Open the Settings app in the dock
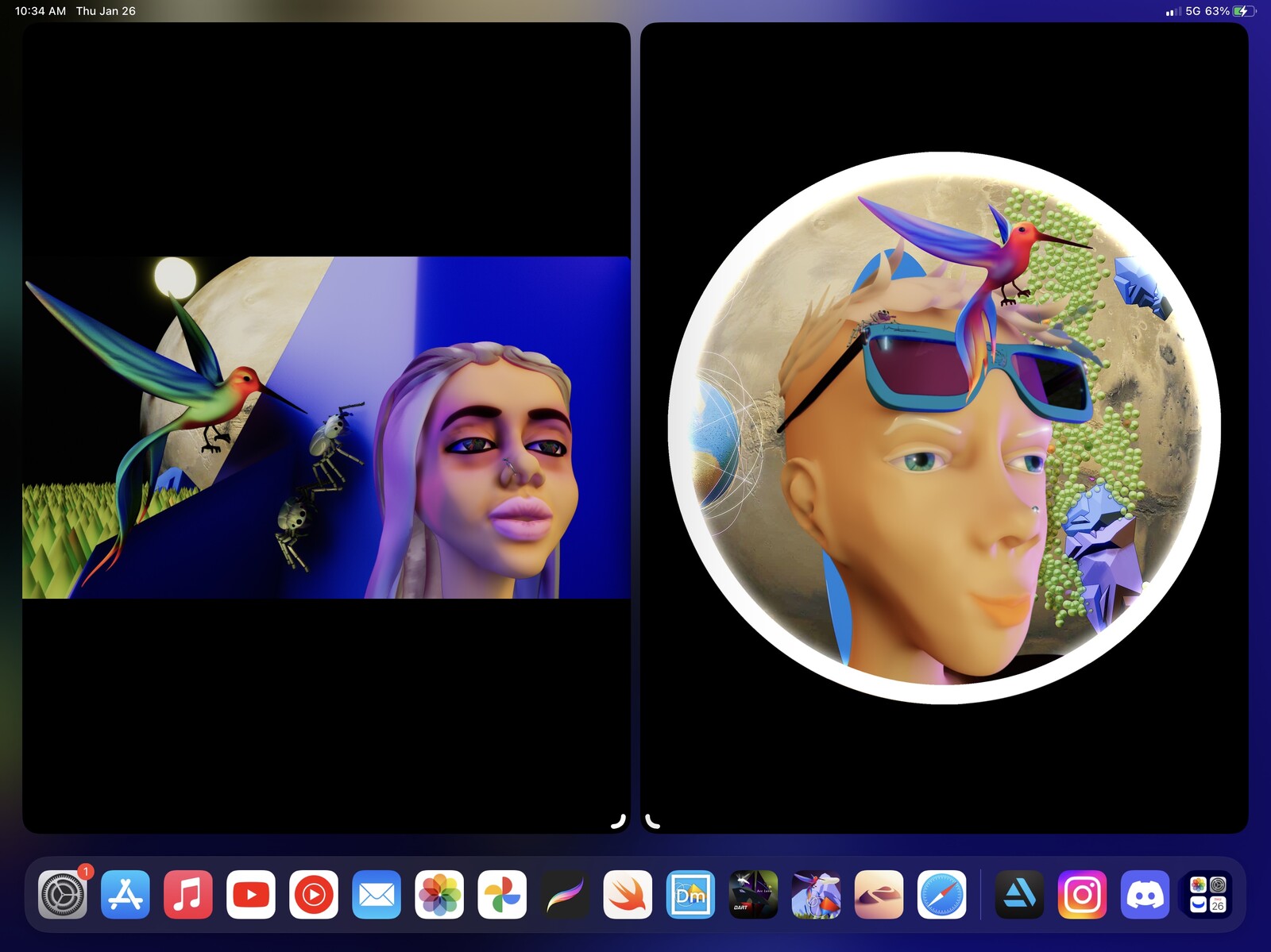This screenshot has height=952, width=1271. pos(63,895)
